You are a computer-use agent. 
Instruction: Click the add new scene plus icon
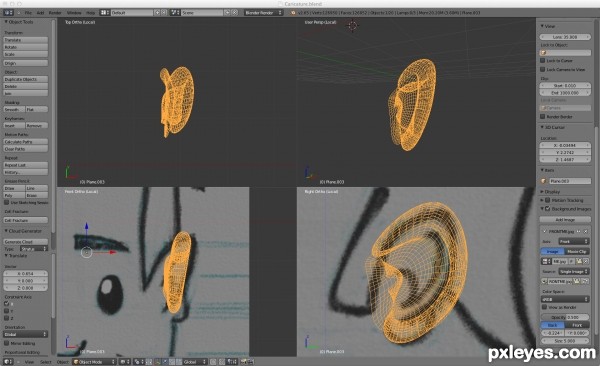click(227, 13)
